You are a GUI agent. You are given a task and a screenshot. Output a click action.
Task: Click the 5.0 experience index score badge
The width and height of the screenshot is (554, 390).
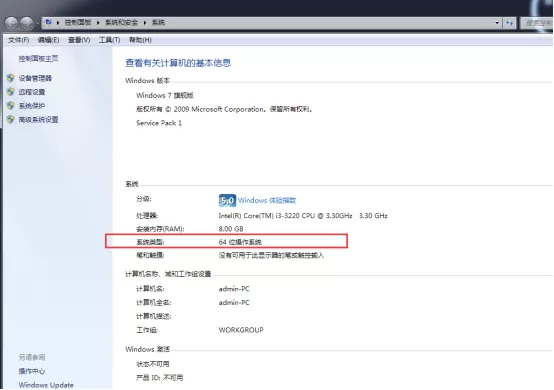[227, 200]
